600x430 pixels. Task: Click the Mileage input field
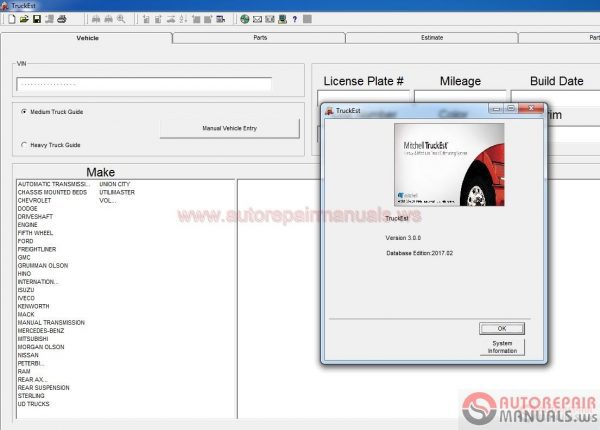click(x=460, y=96)
